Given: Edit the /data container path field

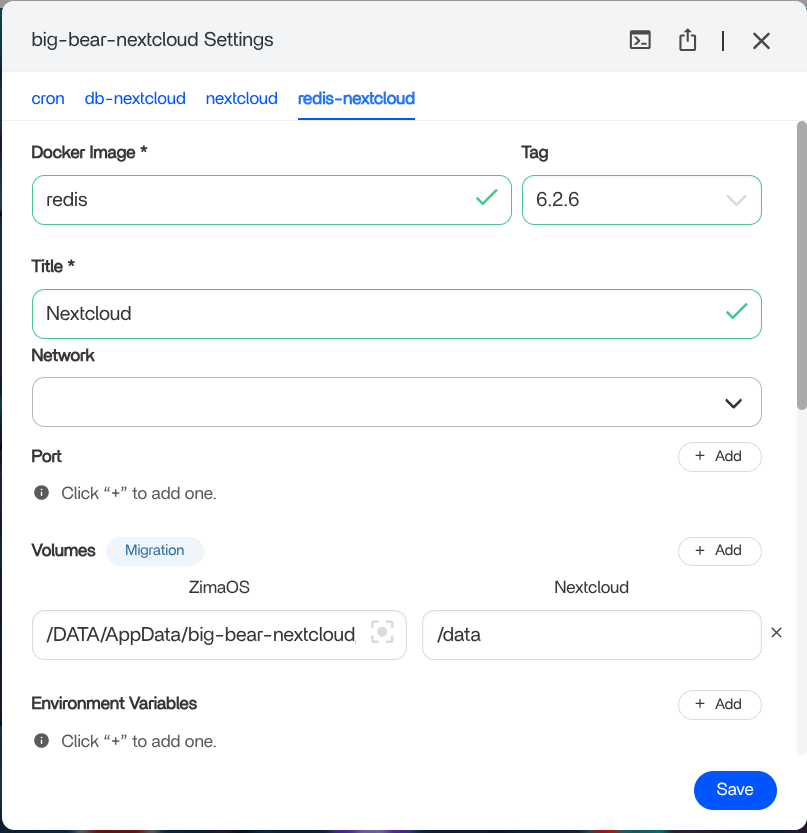Looking at the screenshot, I should [592, 635].
